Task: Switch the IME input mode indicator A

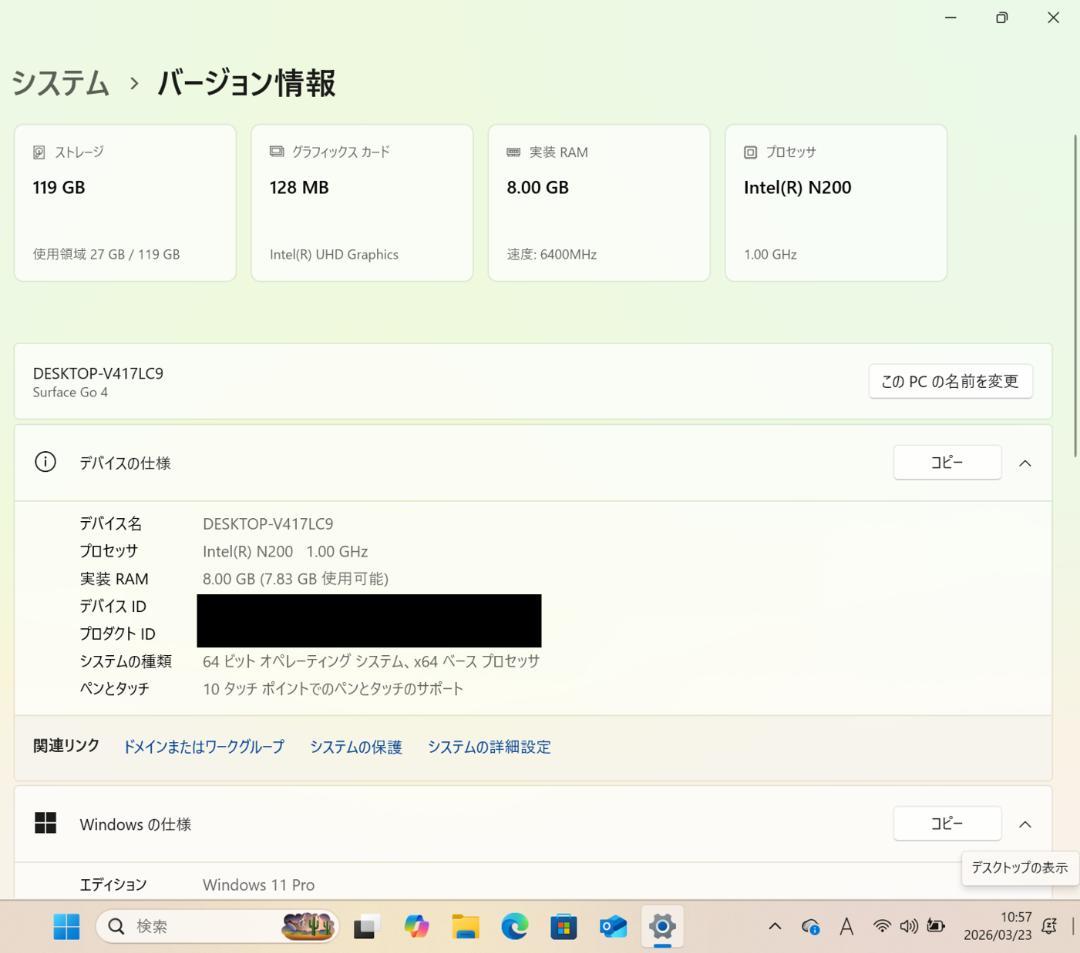Action: tap(847, 927)
